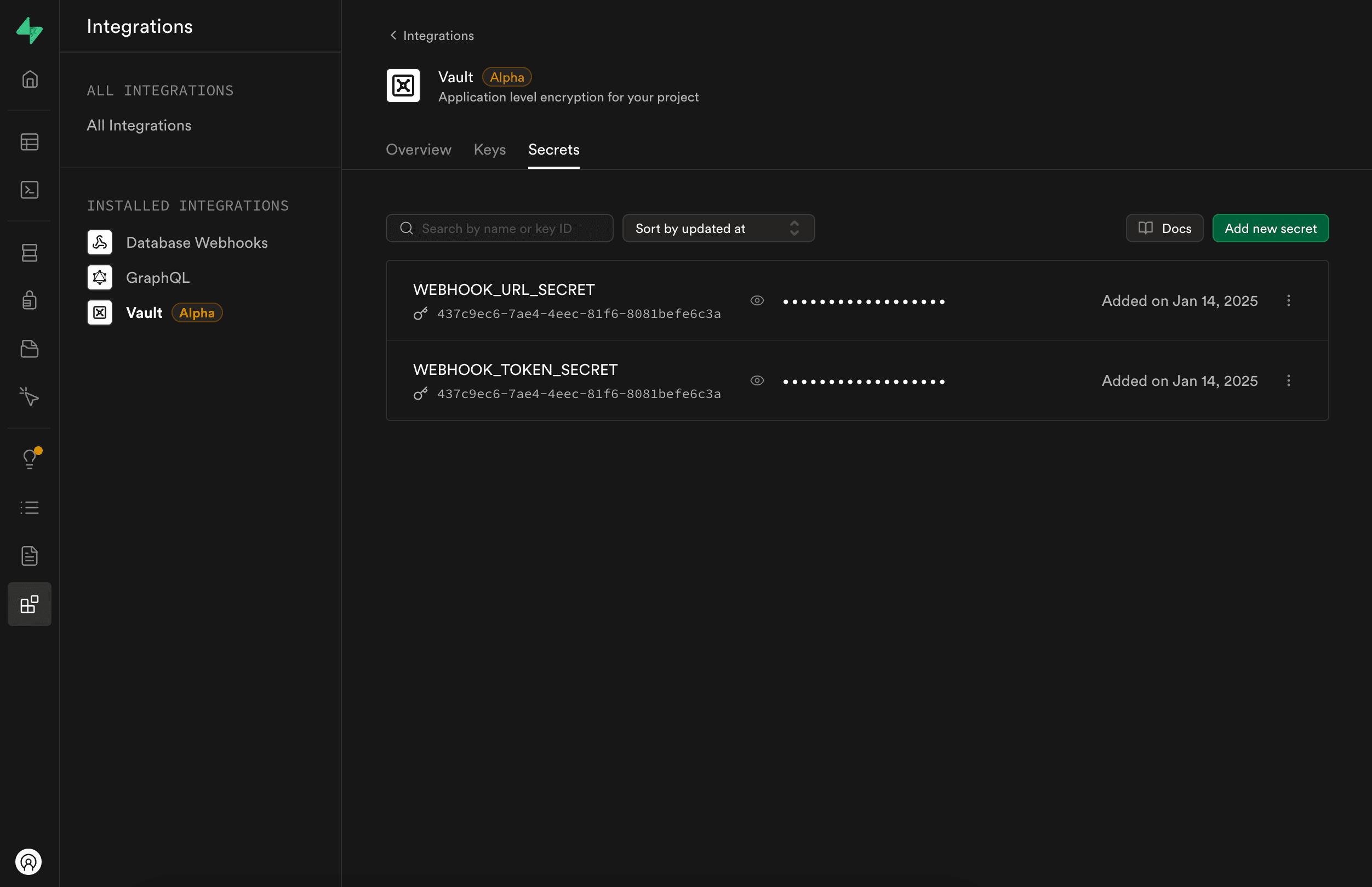The width and height of the screenshot is (1372, 887).
Task: Click the search magnifier icon in secrets
Action: tap(407, 228)
